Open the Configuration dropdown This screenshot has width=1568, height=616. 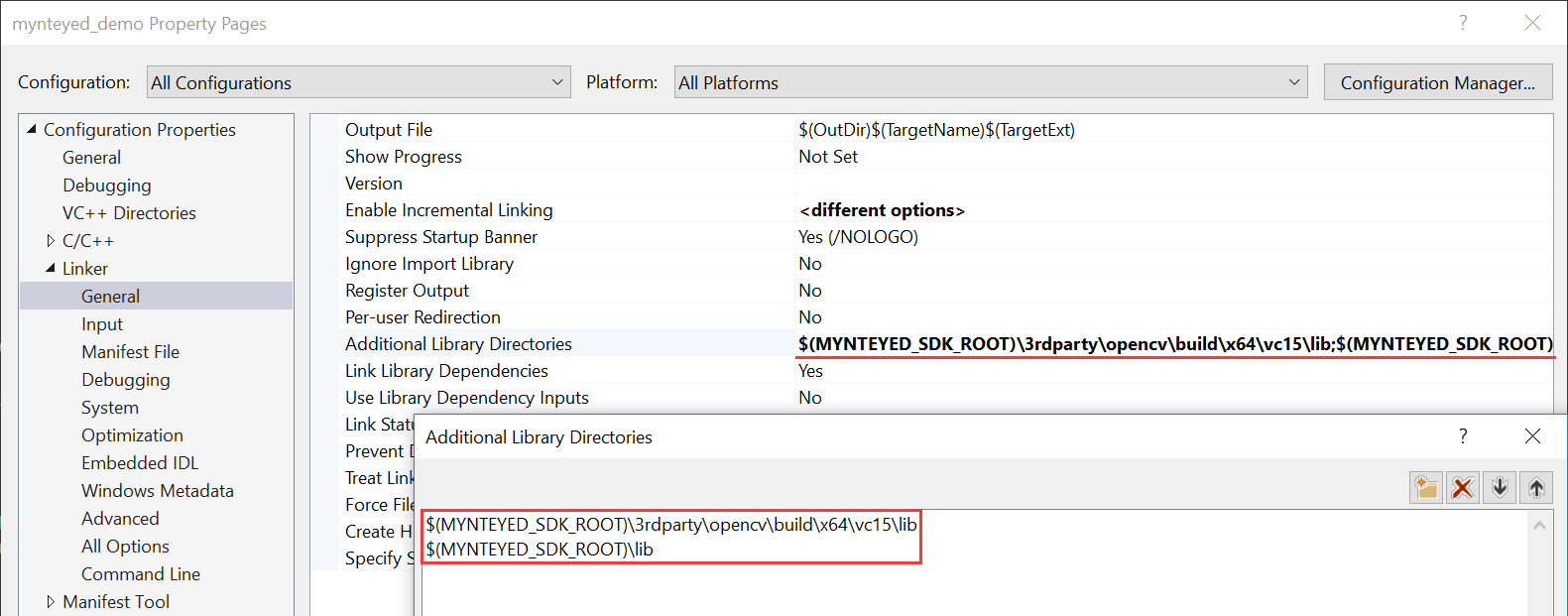point(359,82)
